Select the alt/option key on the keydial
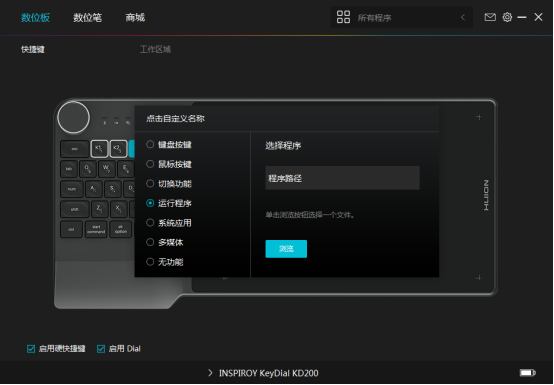The height and width of the screenshot is (385, 554). click(121, 229)
